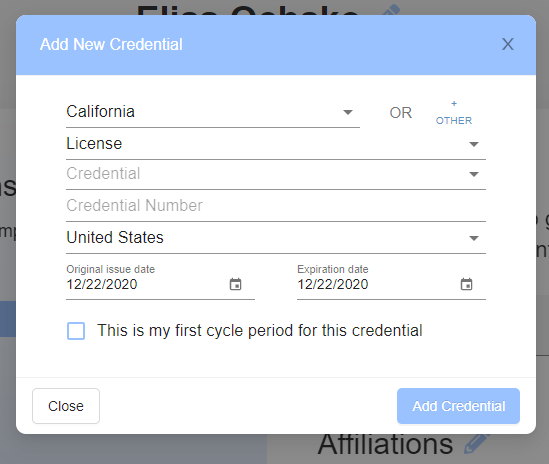Click the California dropdown arrow
Image resolution: width=549 pixels, height=464 pixels.
348,112
